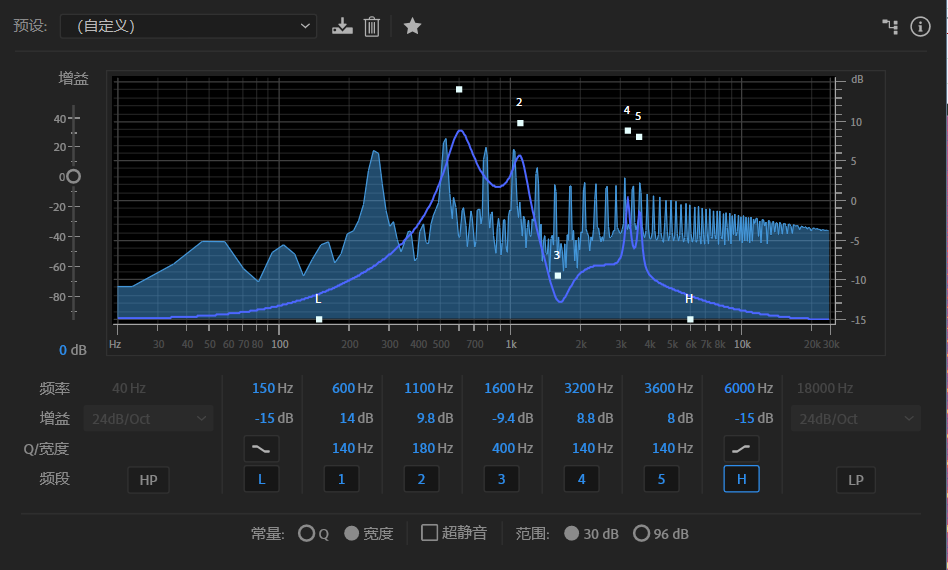Click the master gain slider knob
Viewport: 948px width, 570px height.
pyautogui.click(x=73, y=176)
